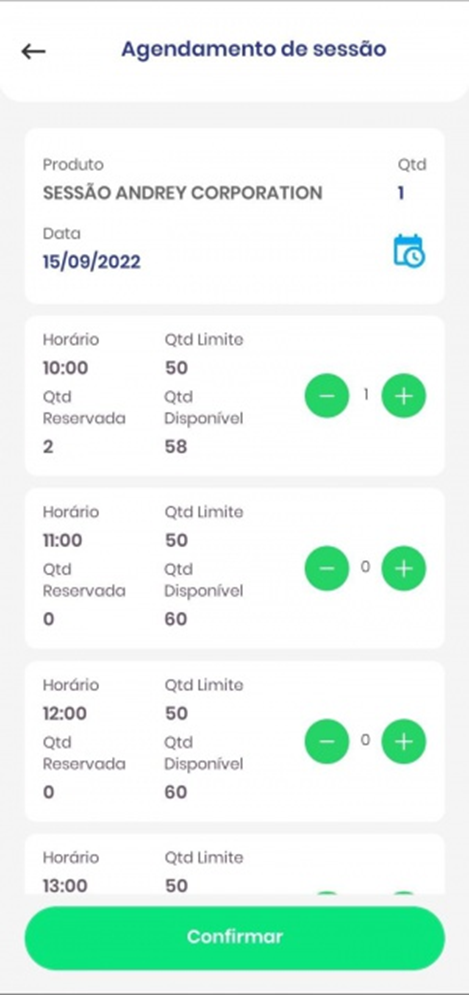Tap the Agendamento de sessão title

point(254,49)
